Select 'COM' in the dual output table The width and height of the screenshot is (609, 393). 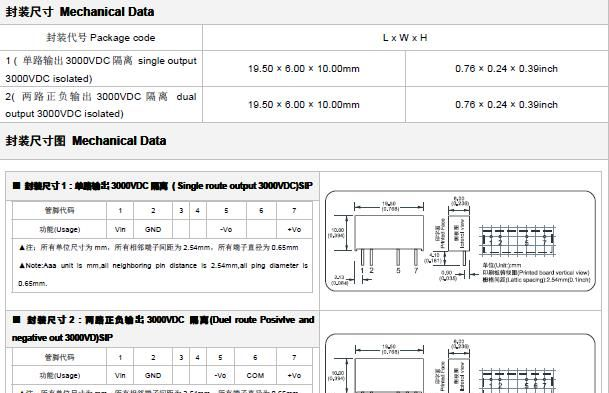[255, 376]
